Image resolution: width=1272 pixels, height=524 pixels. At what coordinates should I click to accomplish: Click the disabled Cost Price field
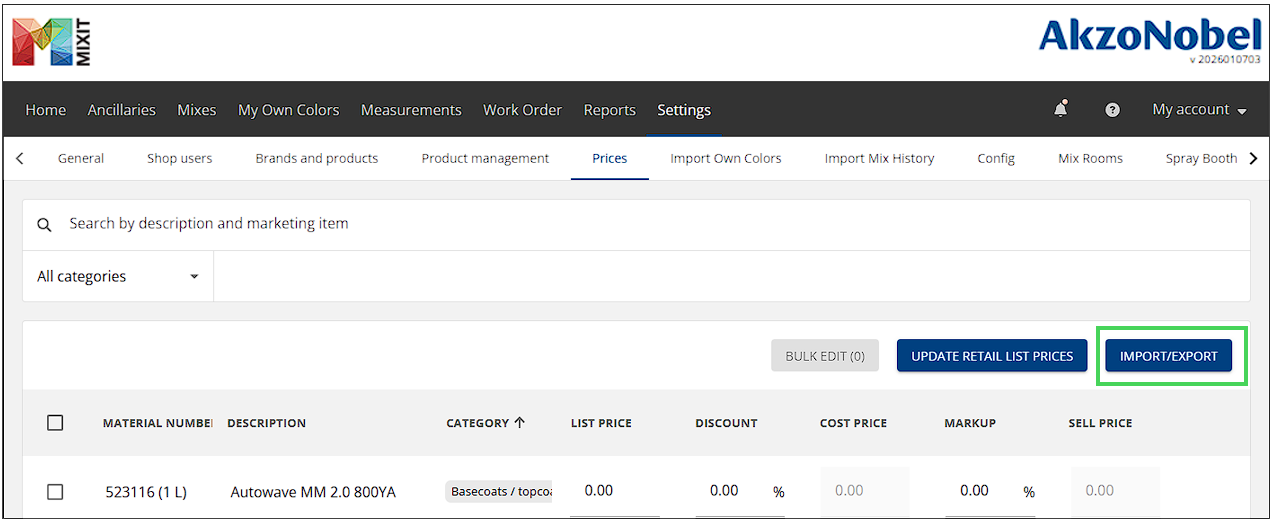click(865, 491)
